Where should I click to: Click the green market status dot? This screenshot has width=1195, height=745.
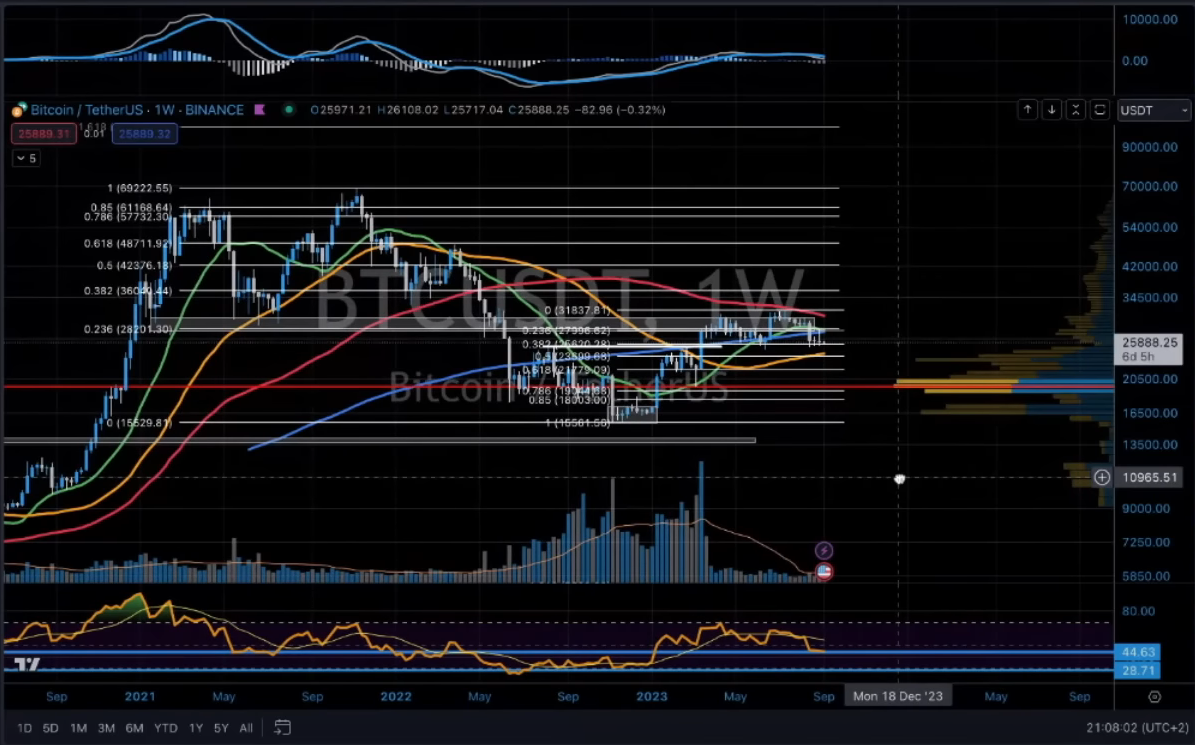coord(288,110)
